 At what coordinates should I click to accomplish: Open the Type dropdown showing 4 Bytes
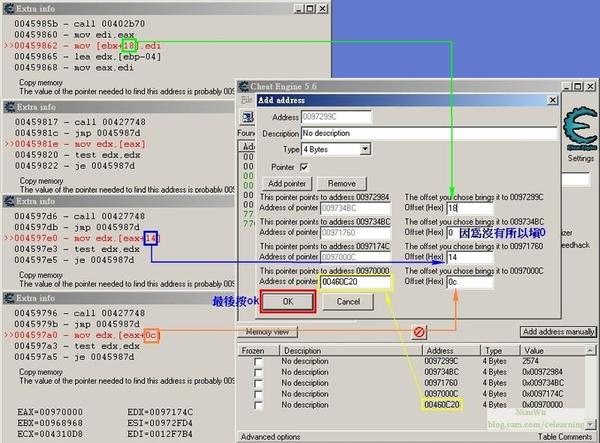pos(365,149)
